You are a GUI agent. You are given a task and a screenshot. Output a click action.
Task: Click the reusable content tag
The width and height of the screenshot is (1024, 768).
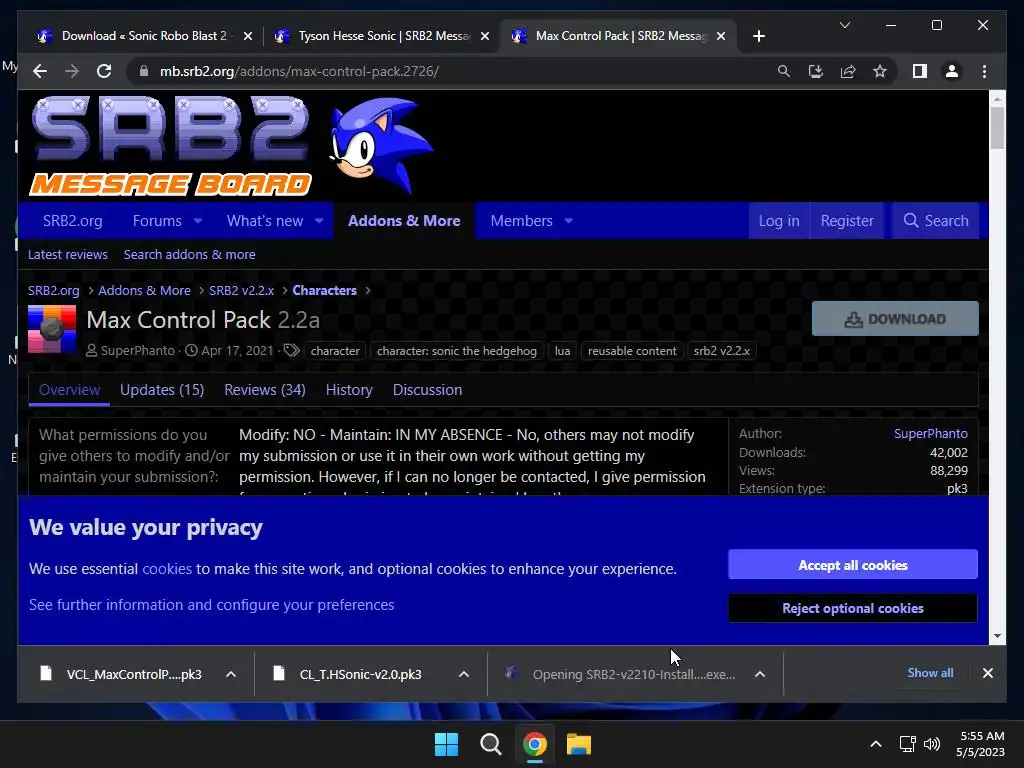pos(632,351)
